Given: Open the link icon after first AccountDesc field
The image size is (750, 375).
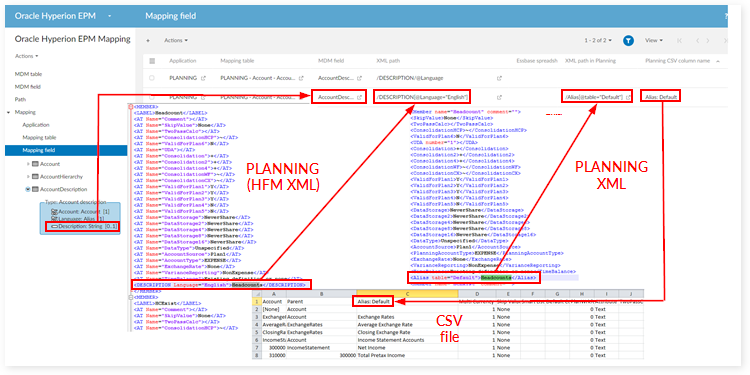Looking at the screenshot, I should (x=359, y=77).
